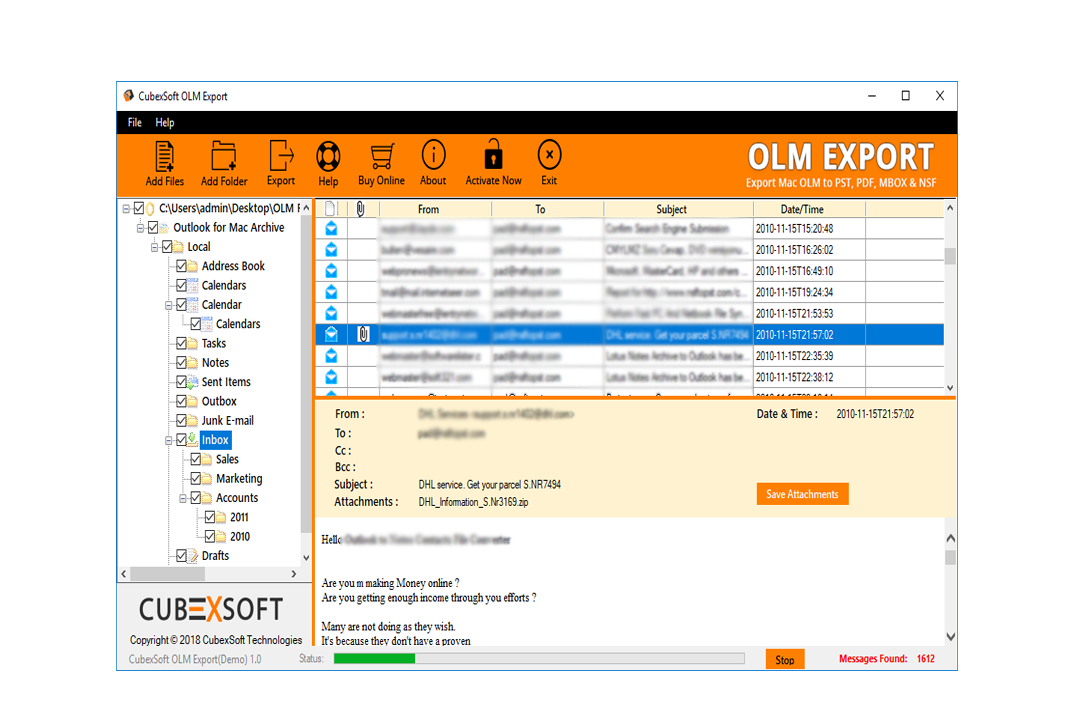Click the document type column header icon
Viewport: 1074px width, 710px height.
pyautogui.click(x=330, y=209)
